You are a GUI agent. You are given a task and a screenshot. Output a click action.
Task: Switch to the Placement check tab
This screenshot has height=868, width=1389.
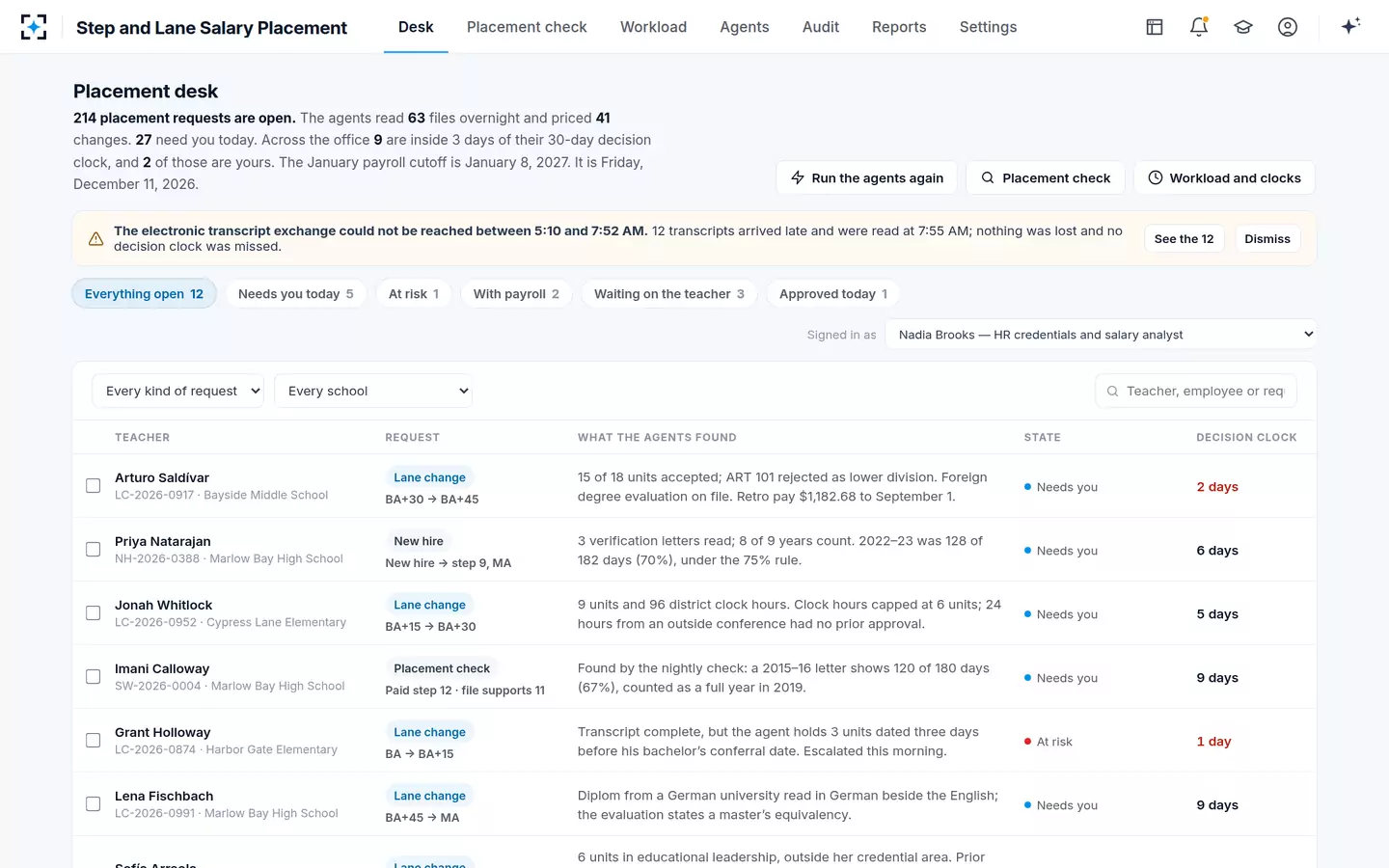(x=527, y=27)
